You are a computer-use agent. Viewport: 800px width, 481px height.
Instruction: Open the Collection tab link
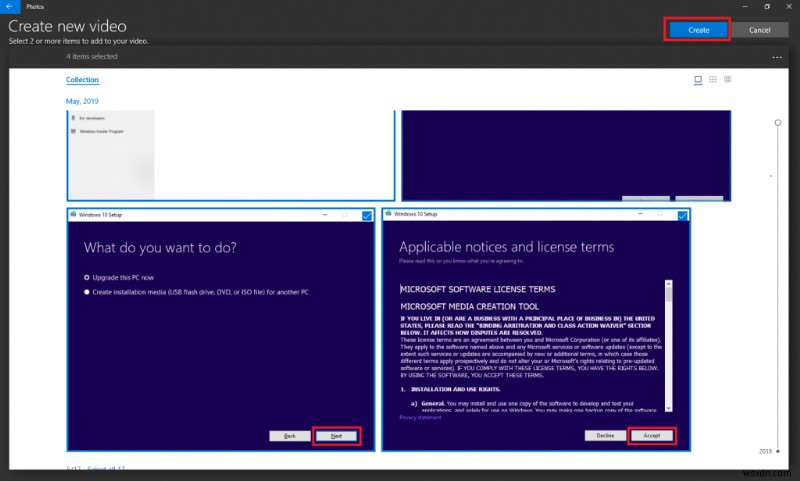82,80
